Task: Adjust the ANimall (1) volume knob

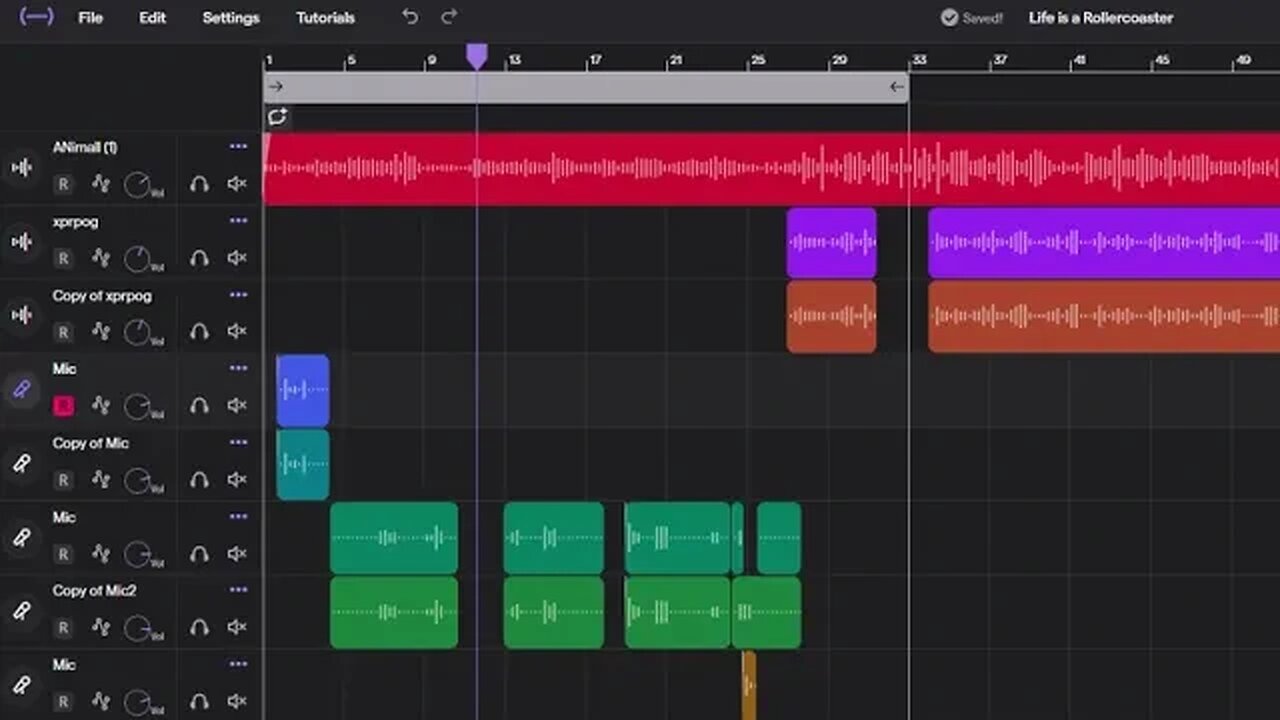Action: tap(137, 184)
